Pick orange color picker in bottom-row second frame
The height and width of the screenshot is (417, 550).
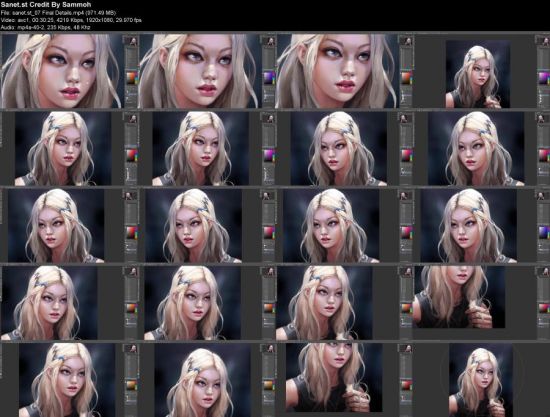pyautogui.click(x=269, y=385)
